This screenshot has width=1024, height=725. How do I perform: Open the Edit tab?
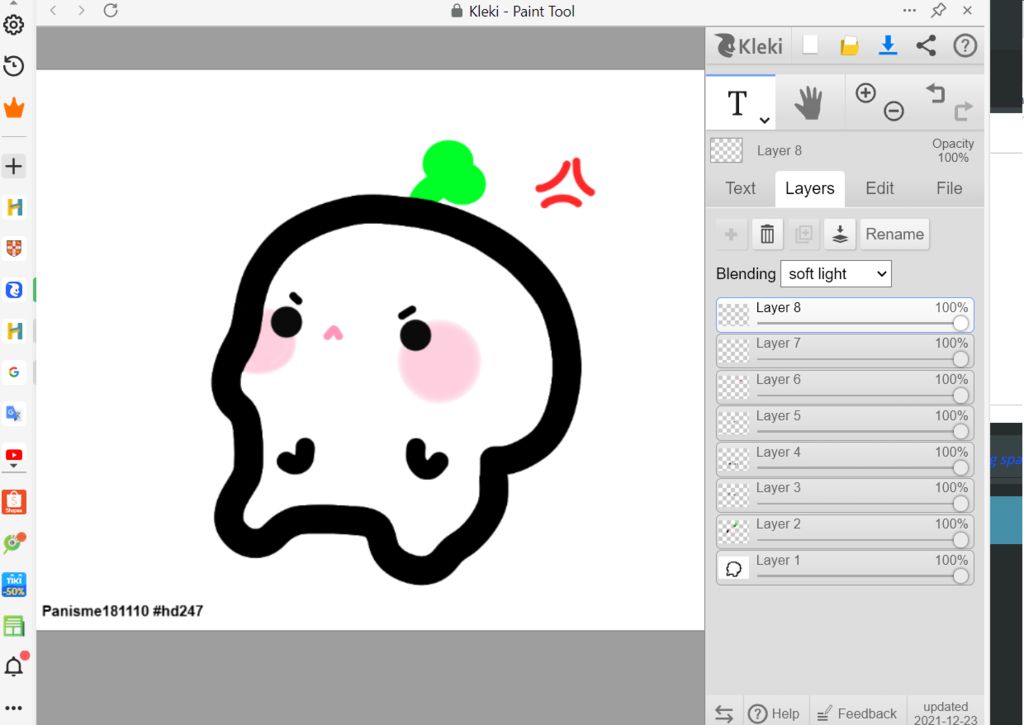879,188
